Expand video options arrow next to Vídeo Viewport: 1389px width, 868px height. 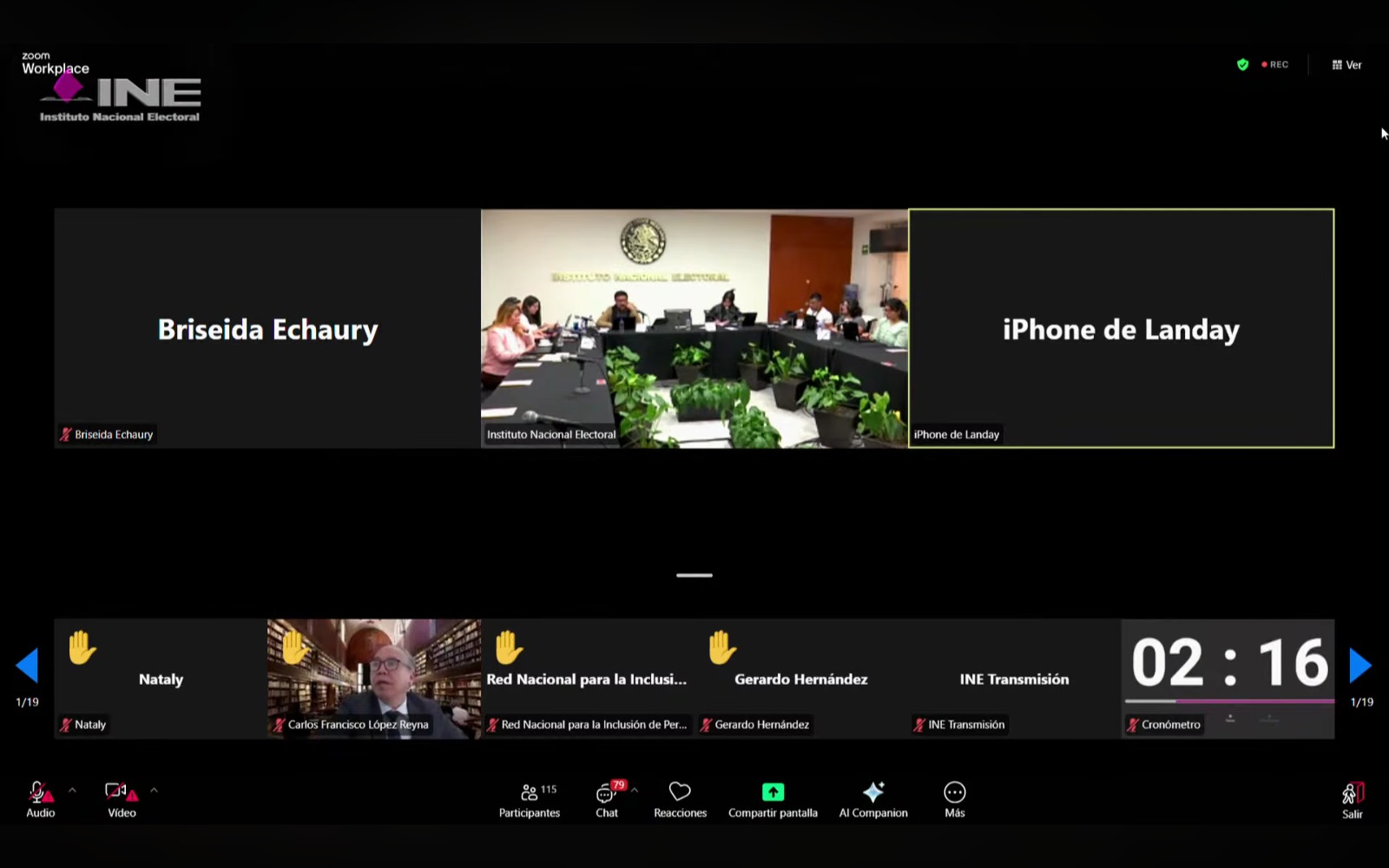(154, 790)
